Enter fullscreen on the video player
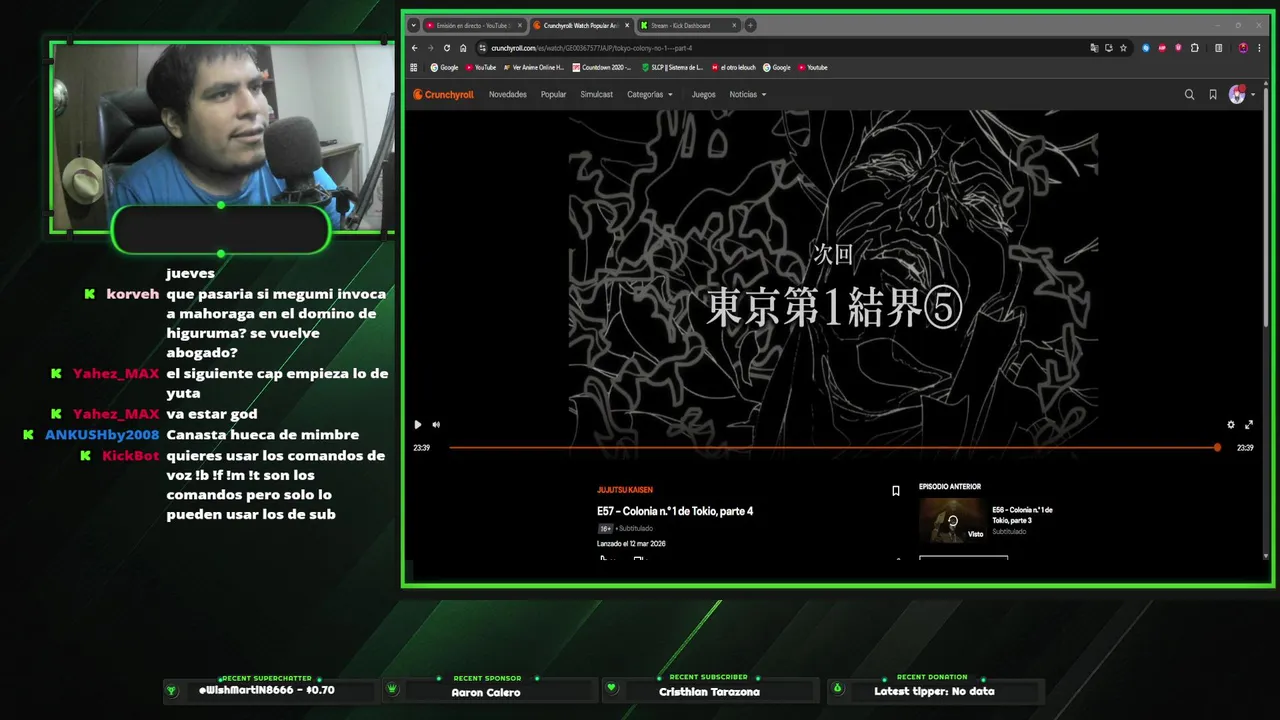 pyautogui.click(x=1249, y=425)
